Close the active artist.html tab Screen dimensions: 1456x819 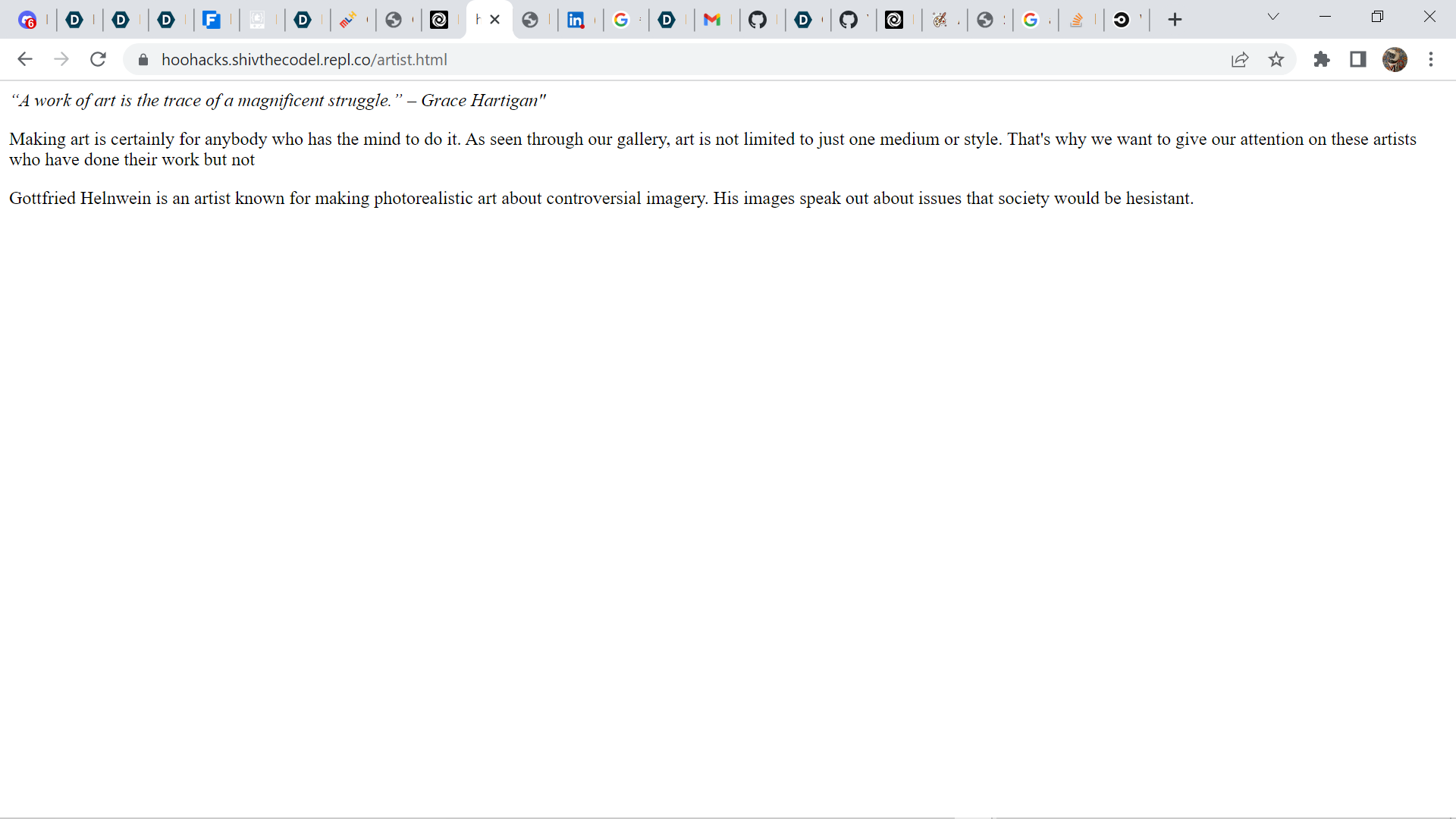[495, 20]
